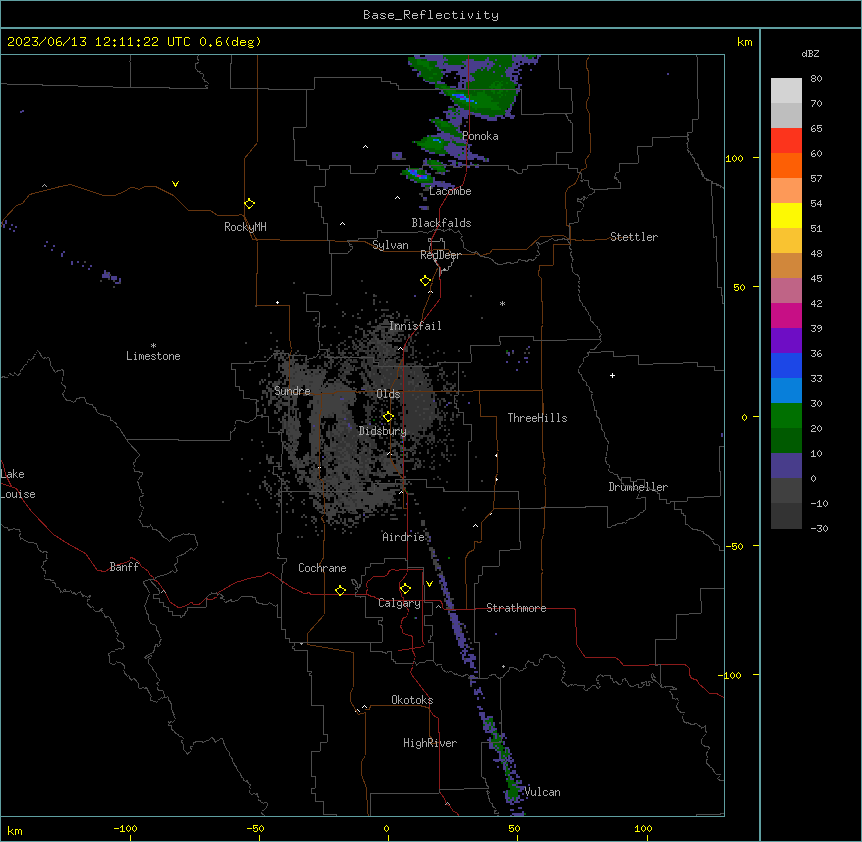Click the Base_Reflectivity title
Image resolution: width=862 pixels, height=842 pixels.
point(431,15)
